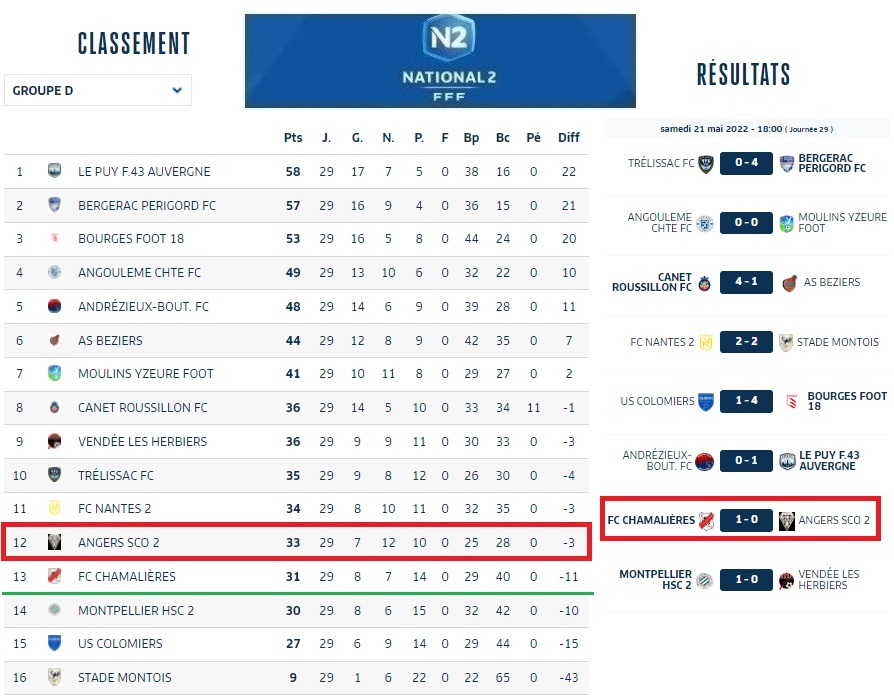Click the National 2 FFF banner
894x697 pixels.
pos(440,60)
